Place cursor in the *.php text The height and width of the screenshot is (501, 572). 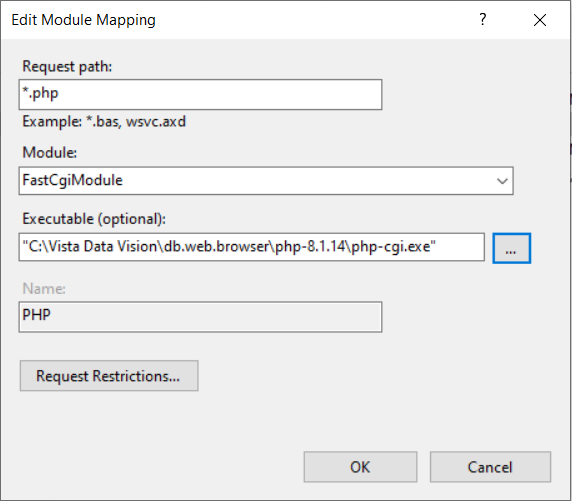40,93
